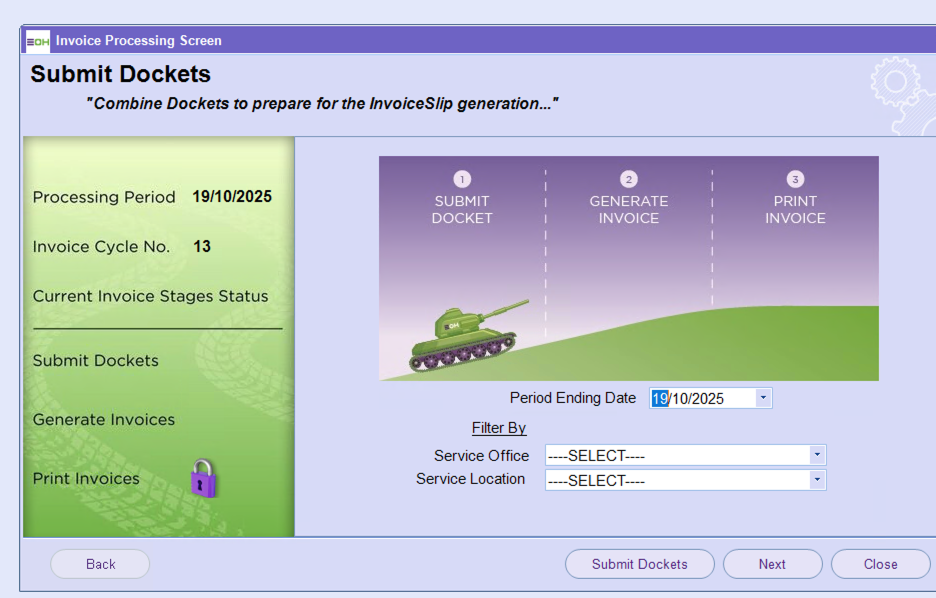Select the step 3 circle in the banner
The width and height of the screenshot is (936, 598).
click(x=795, y=179)
